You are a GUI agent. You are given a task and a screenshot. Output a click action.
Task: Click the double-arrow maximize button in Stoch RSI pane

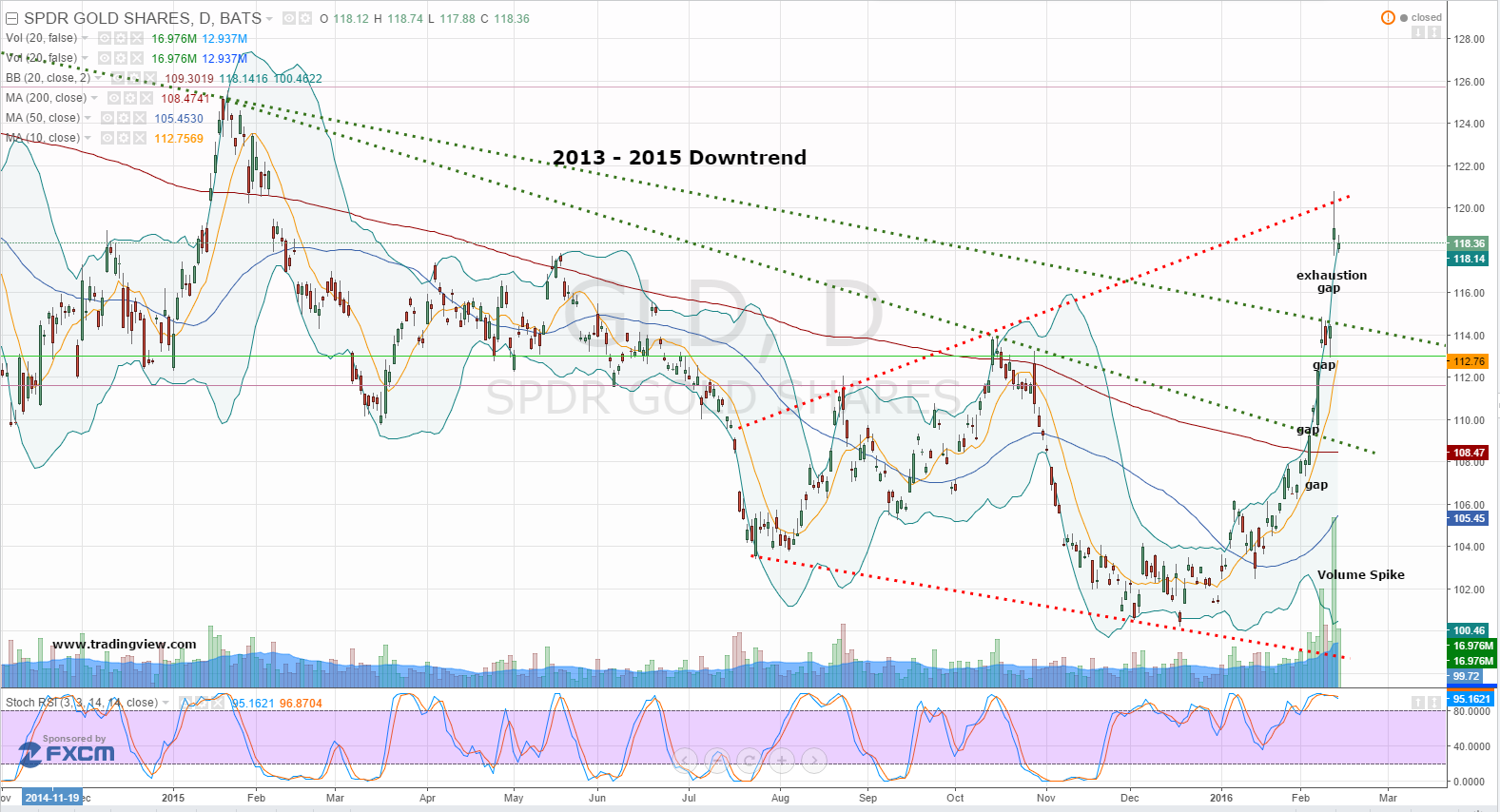(x=1434, y=703)
